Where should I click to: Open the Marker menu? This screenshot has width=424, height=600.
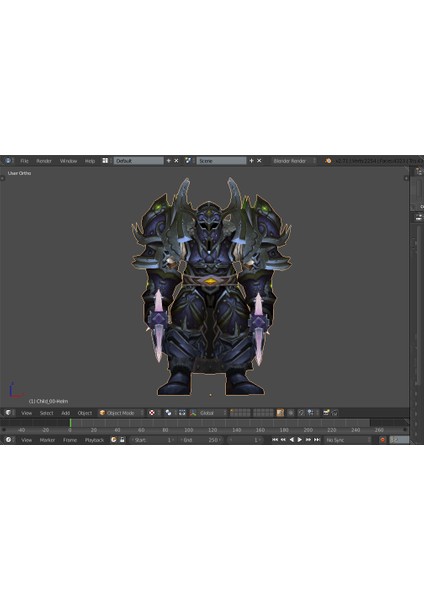coord(47,440)
